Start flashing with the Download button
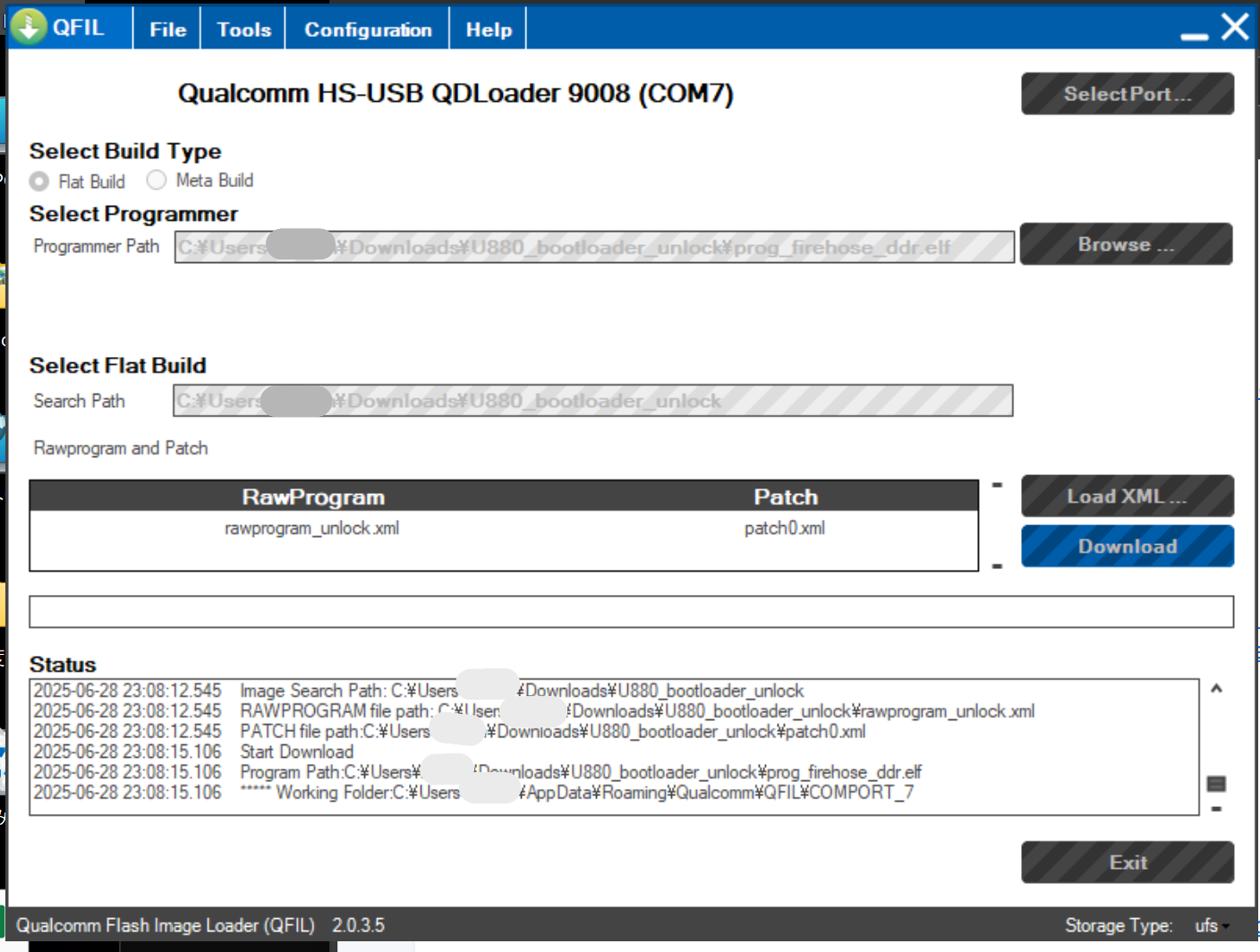This screenshot has height=952, width=1260. [1128, 546]
